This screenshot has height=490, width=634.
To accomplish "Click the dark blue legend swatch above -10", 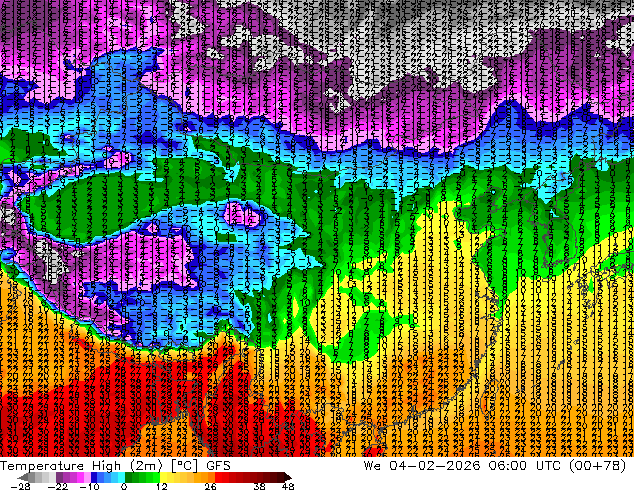I will point(94,477).
